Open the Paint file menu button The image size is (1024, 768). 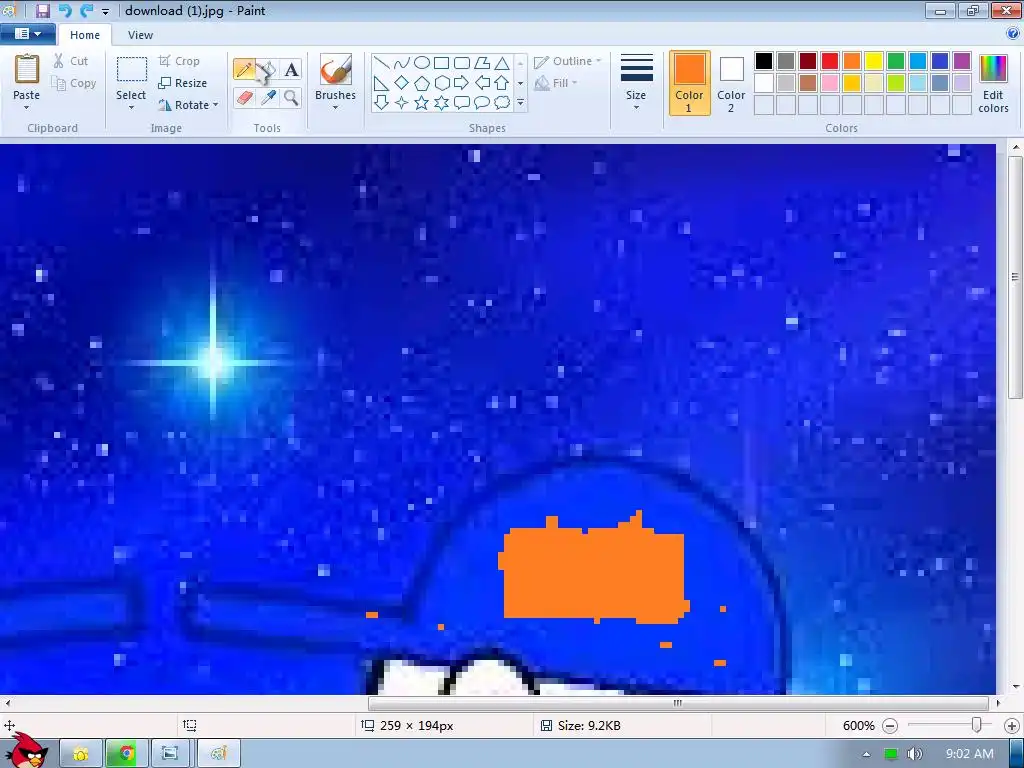pyautogui.click(x=27, y=33)
